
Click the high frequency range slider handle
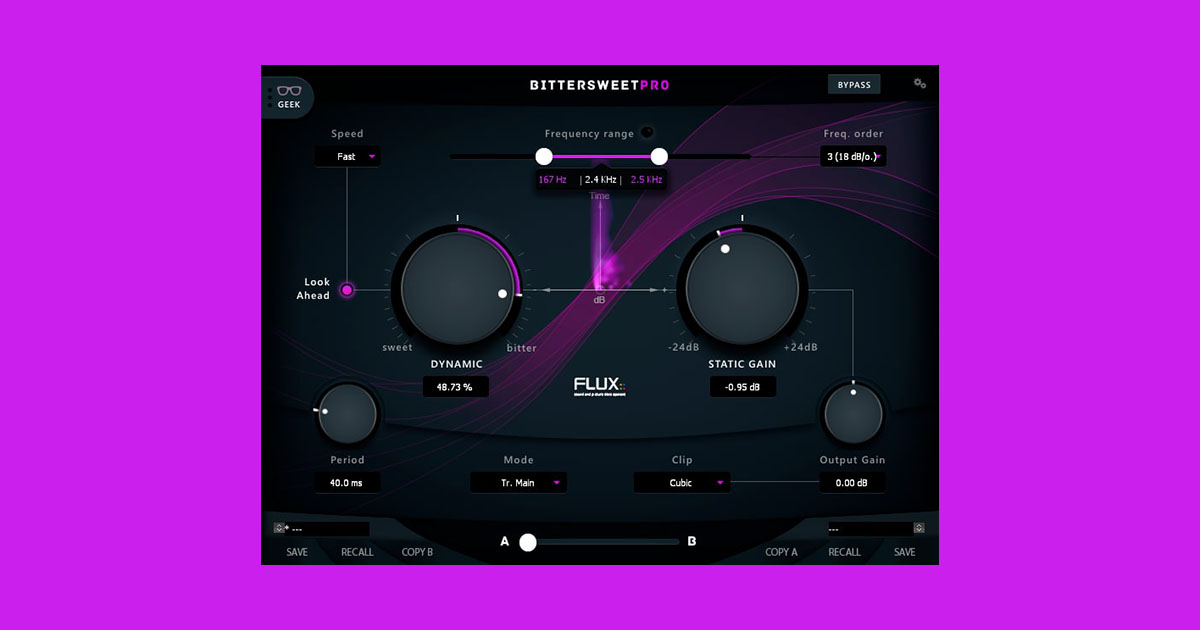[x=659, y=156]
